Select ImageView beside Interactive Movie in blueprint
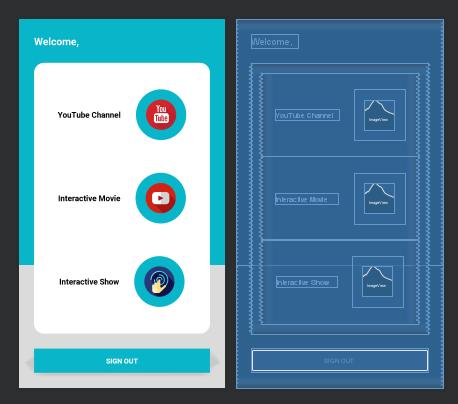 click(380, 199)
